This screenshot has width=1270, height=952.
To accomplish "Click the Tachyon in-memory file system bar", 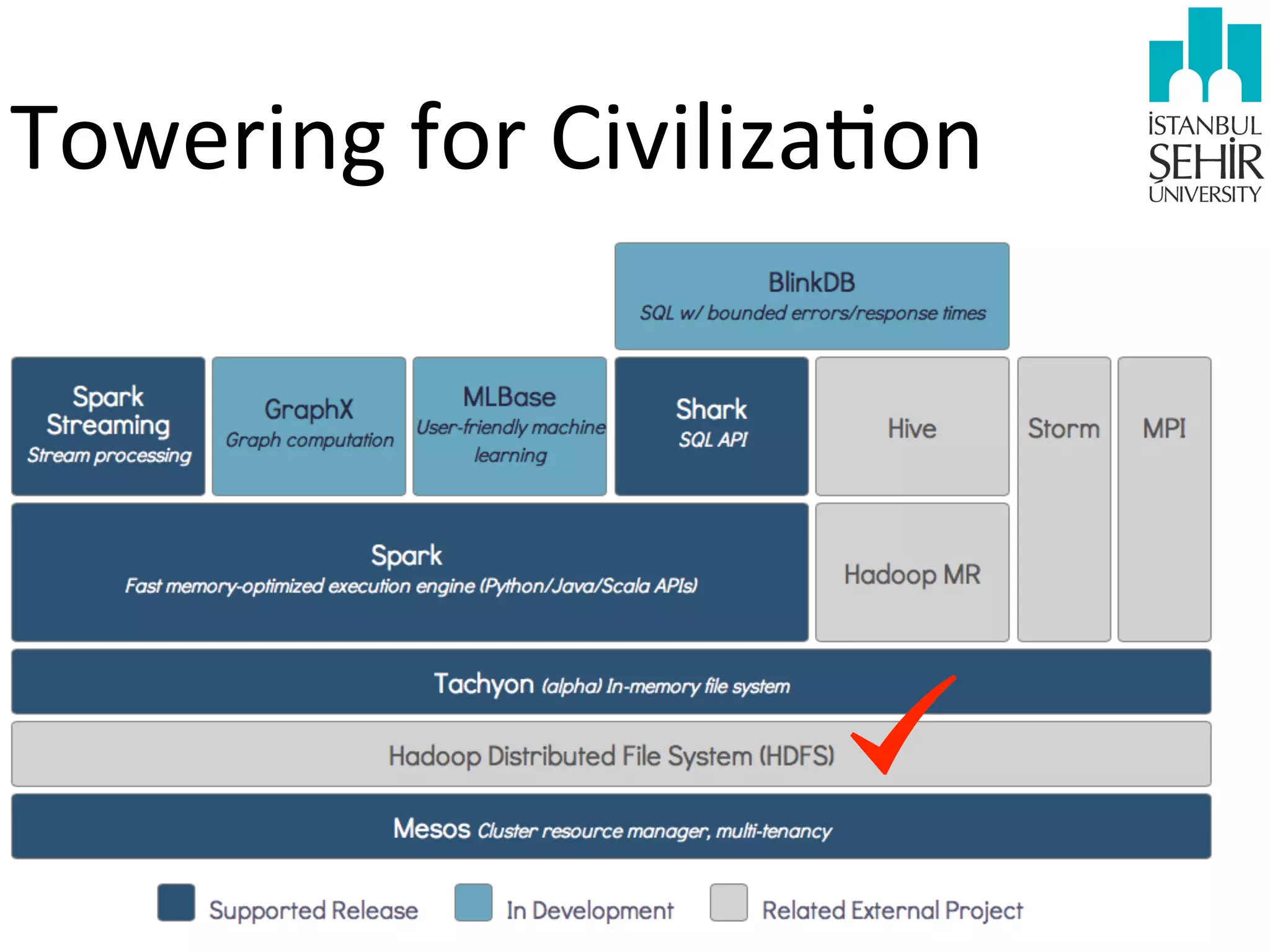I will [611, 682].
